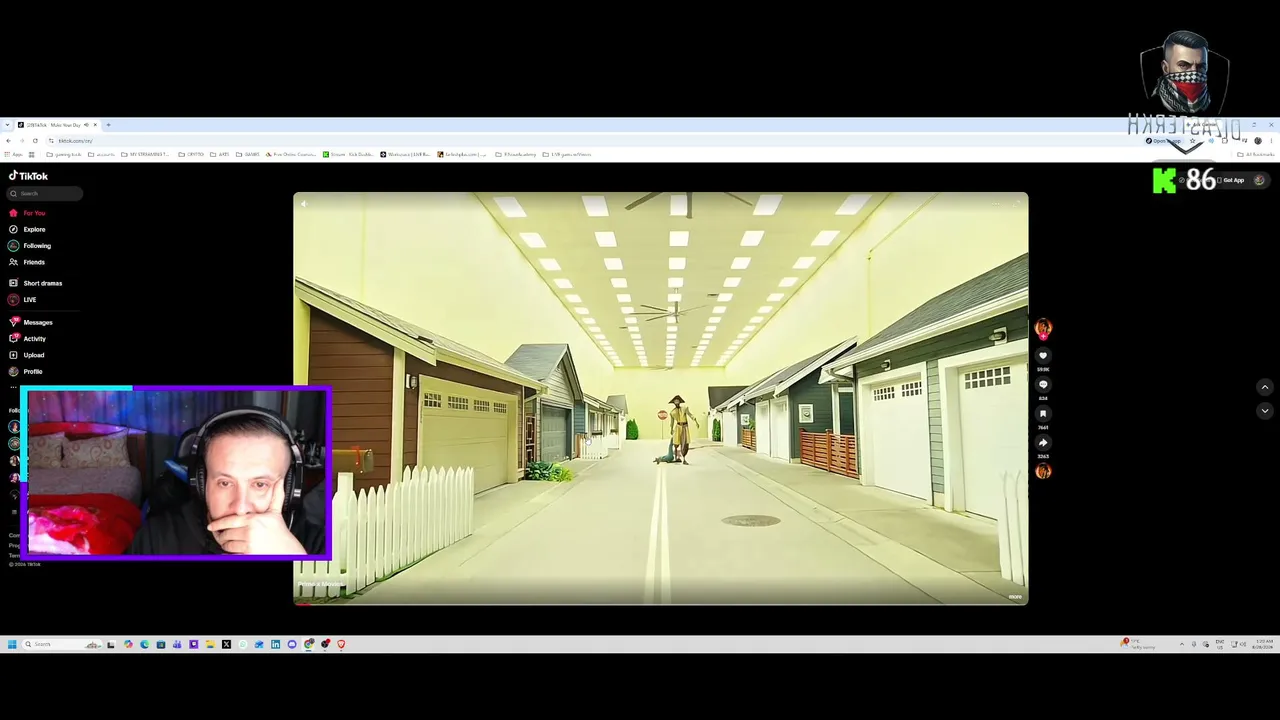The height and width of the screenshot is (720, 1280).
Task: Click the Windows taskbar search box
Action: (x=62, y=645)
